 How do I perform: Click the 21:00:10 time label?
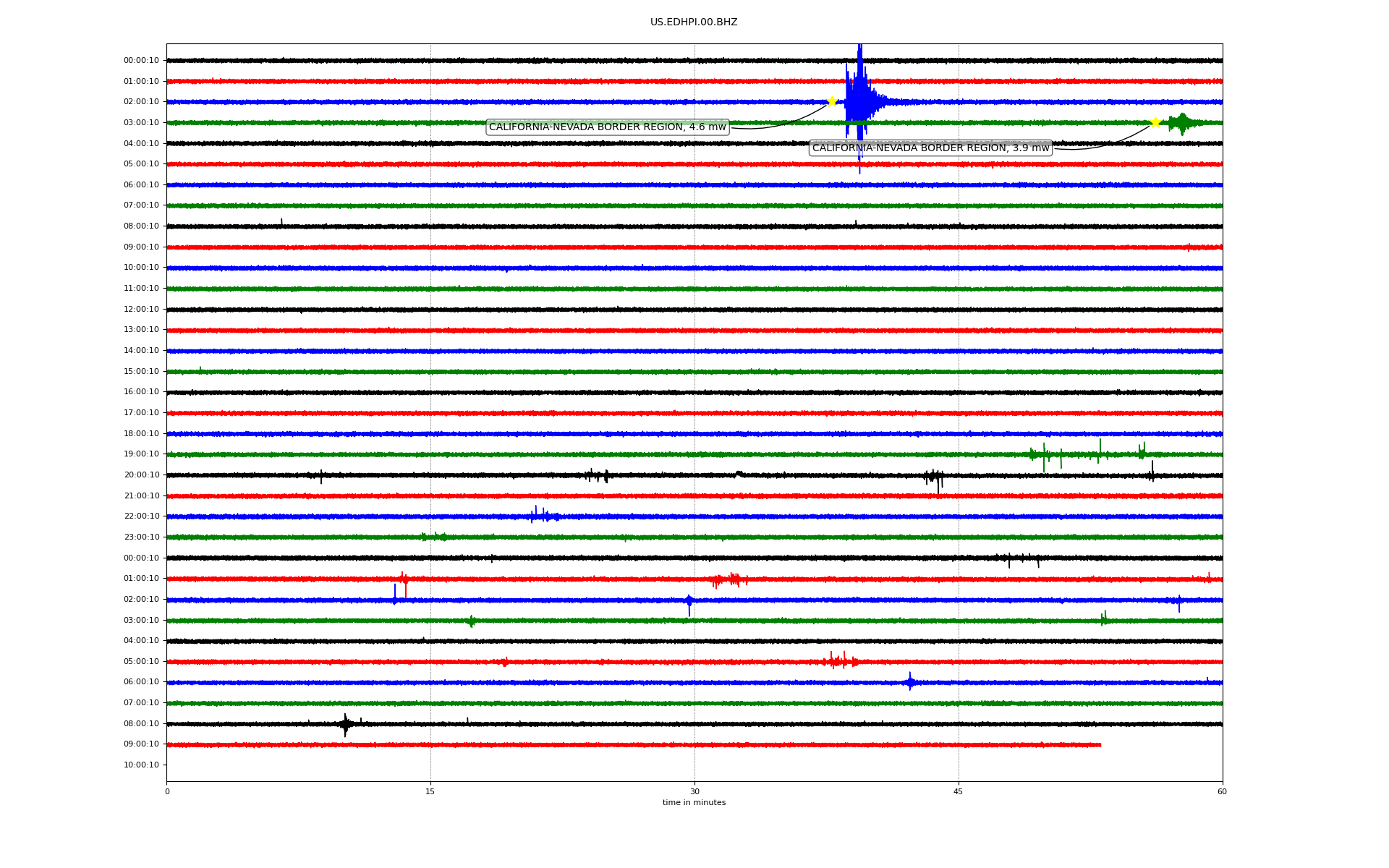point(141,496)
